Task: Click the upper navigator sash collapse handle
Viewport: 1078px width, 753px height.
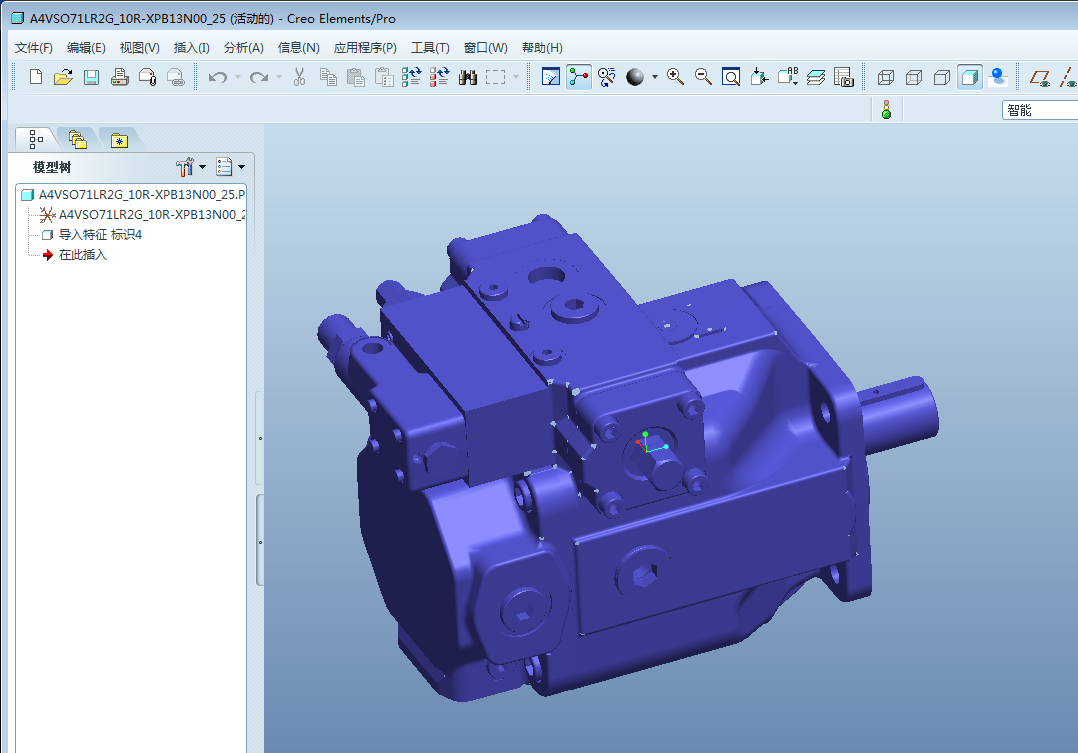Action: [260, 438]
